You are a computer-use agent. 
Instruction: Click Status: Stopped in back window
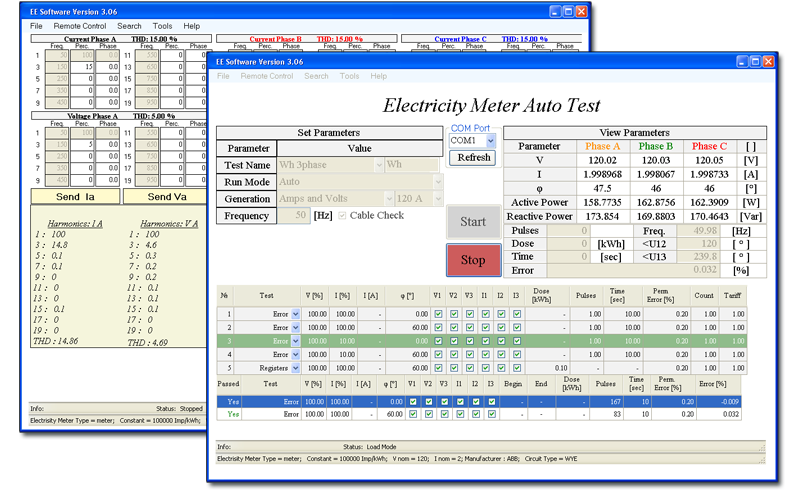pos(179,408)
